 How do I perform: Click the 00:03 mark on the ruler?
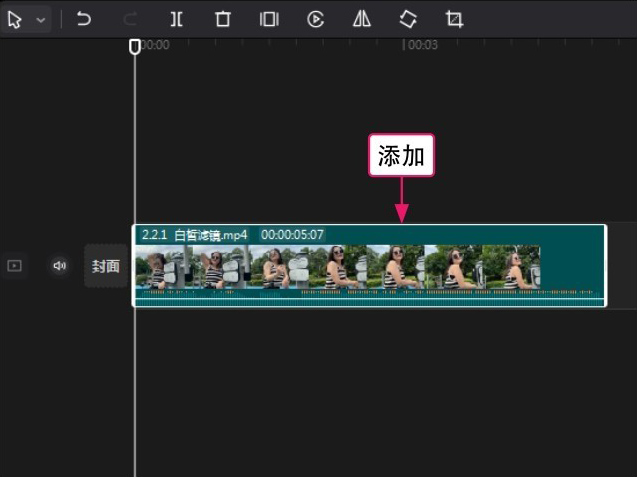[422, 45]
